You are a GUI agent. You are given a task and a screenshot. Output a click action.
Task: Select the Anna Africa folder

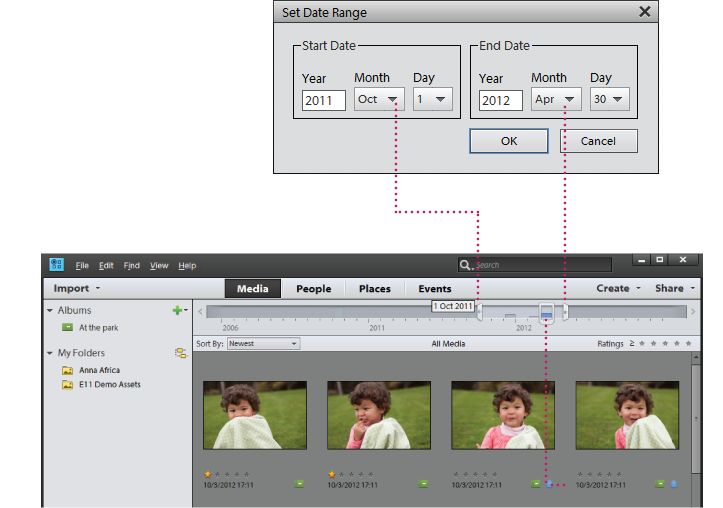pyautogui.click(x=99, y=370)
